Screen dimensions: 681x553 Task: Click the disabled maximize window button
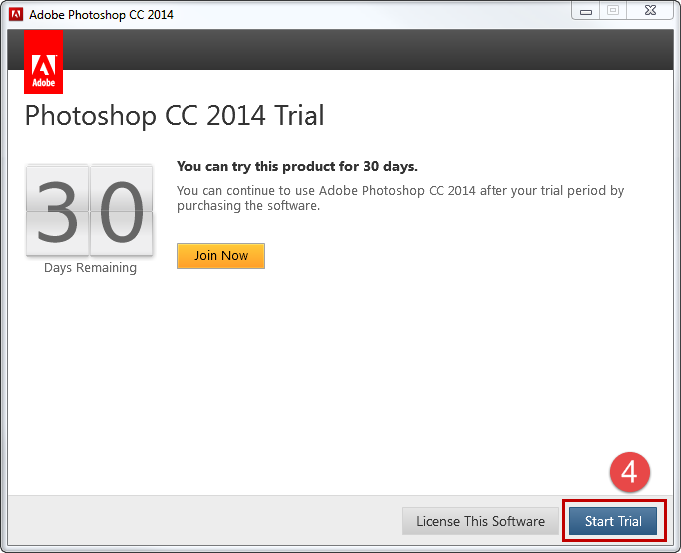(613, 10)
